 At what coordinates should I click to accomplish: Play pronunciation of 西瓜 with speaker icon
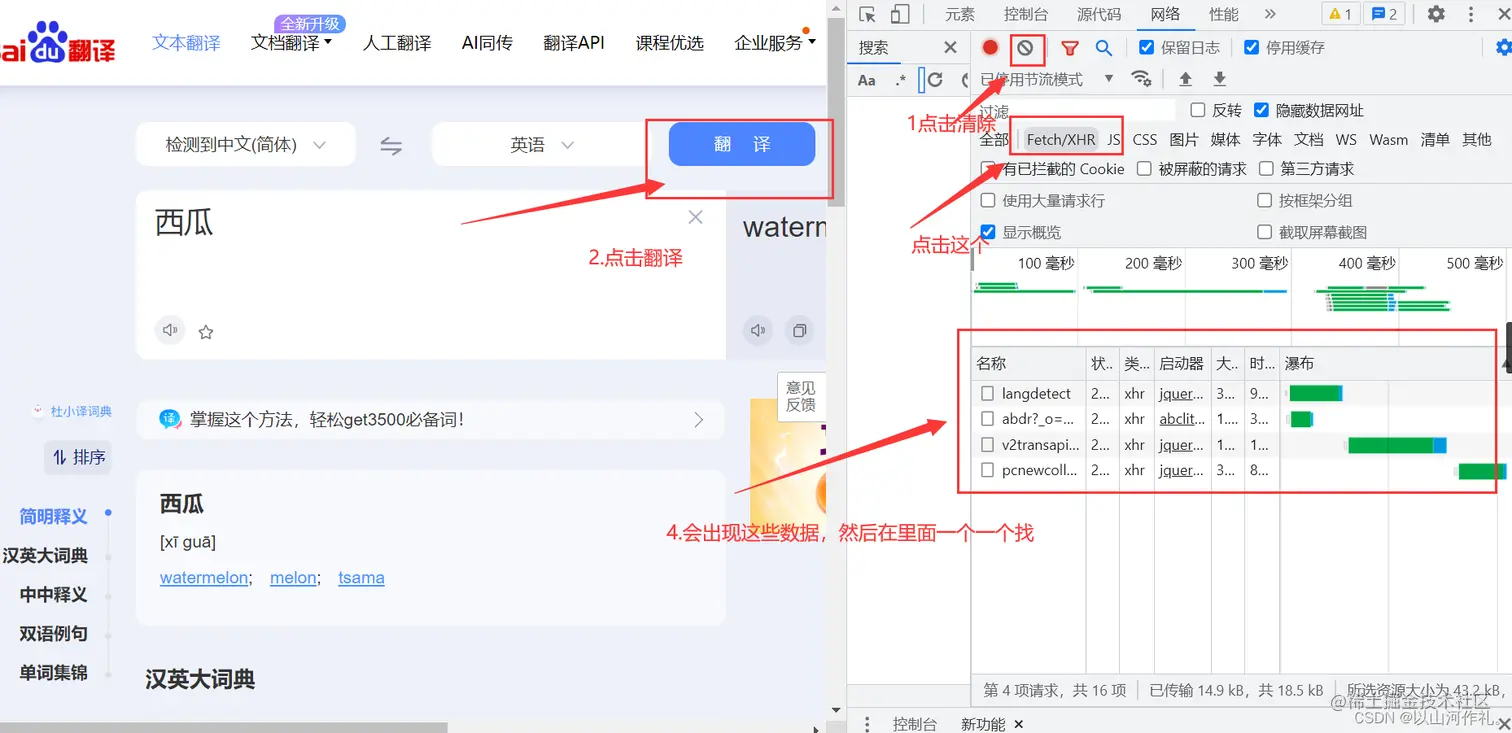(170, 331)
